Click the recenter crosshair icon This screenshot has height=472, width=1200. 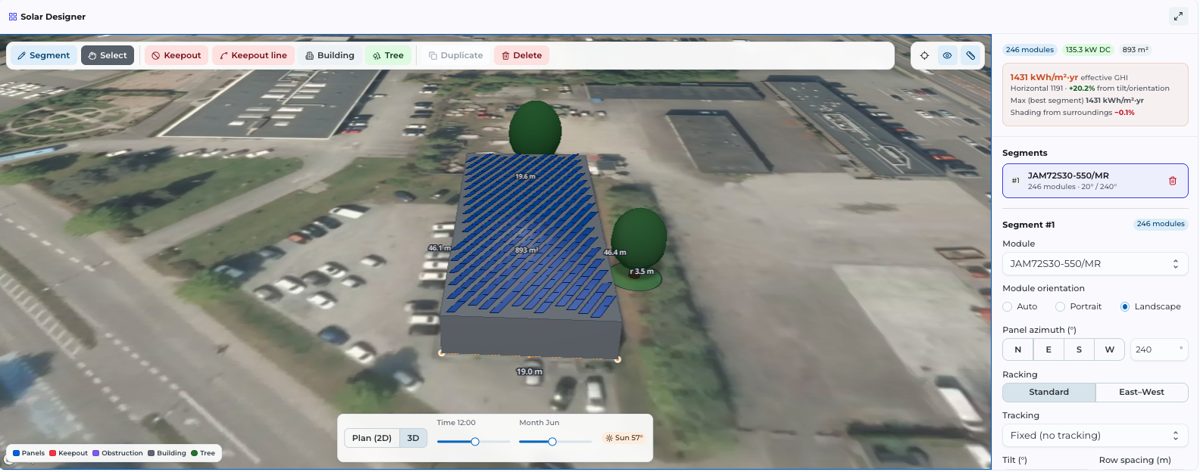coord(925,56)
